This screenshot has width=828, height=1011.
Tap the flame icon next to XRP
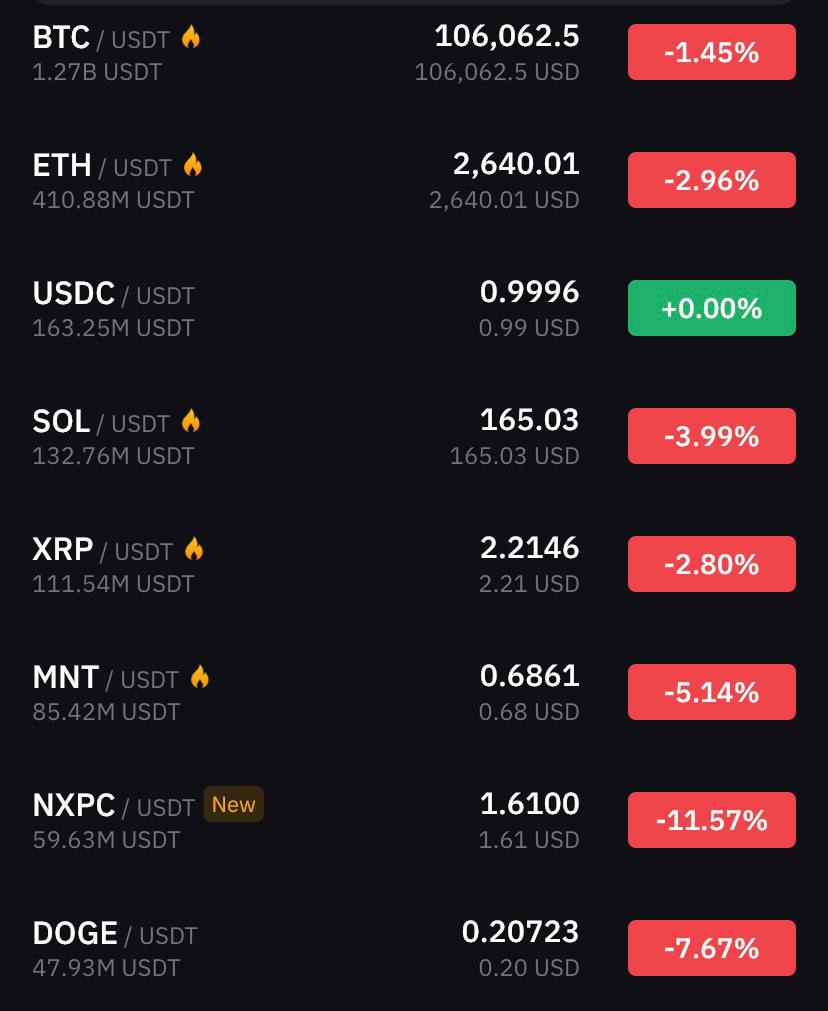pos(194,549)
